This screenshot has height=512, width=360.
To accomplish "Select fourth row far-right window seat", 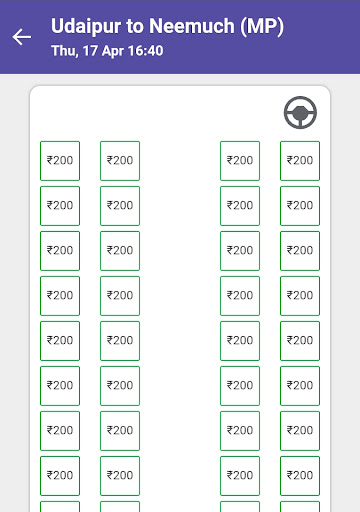I will (x=300, y=296).
